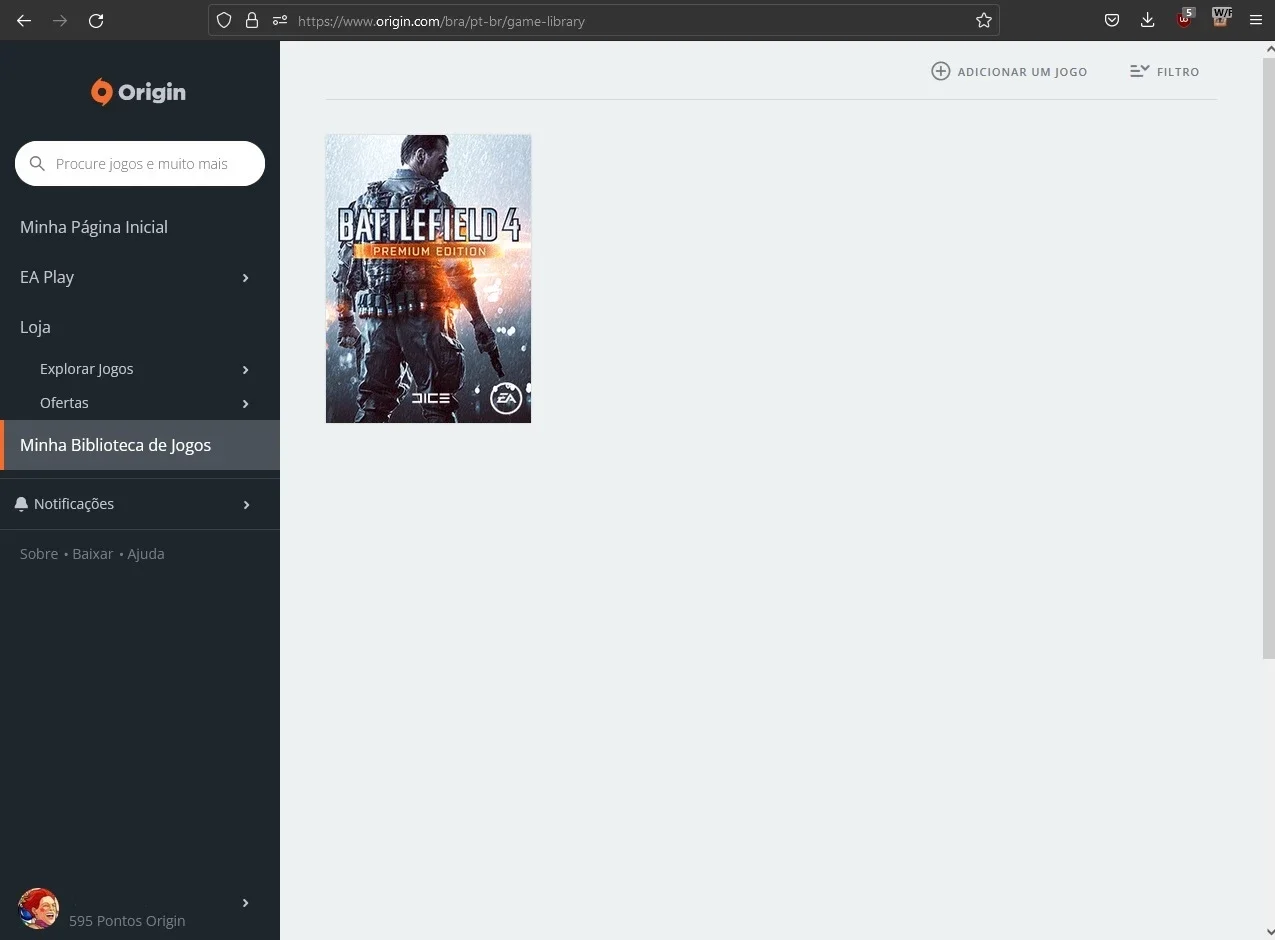Click the user avatar picture
Screen dimensions: 1275x940
(39, 908)
